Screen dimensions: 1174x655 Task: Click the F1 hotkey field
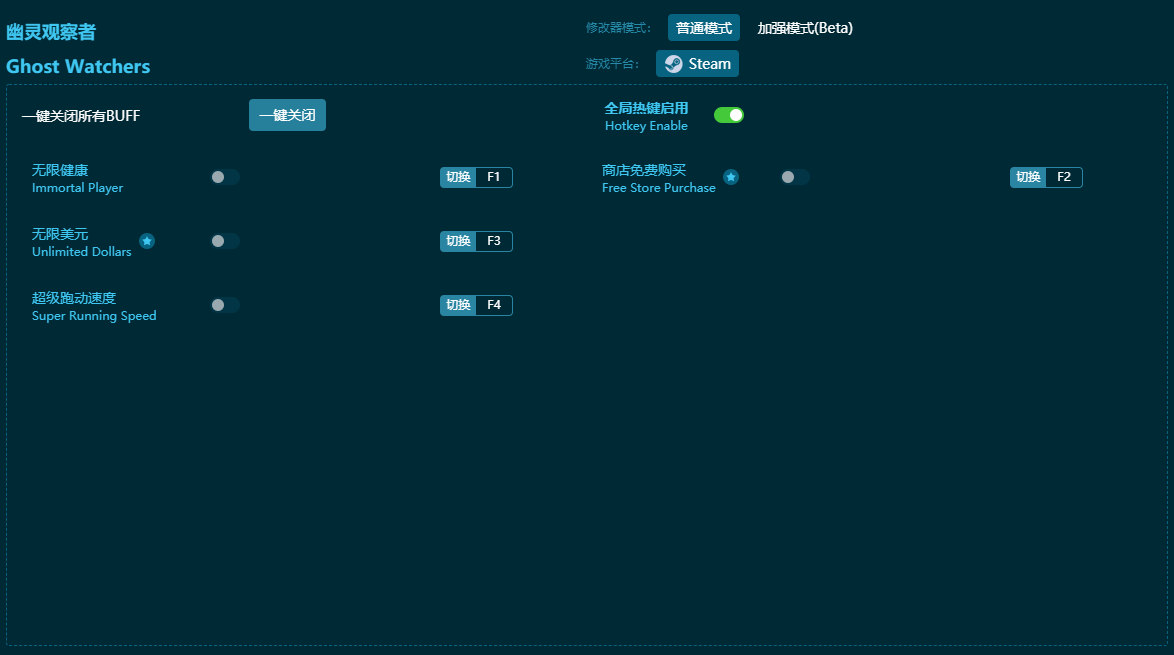[494, 177]
